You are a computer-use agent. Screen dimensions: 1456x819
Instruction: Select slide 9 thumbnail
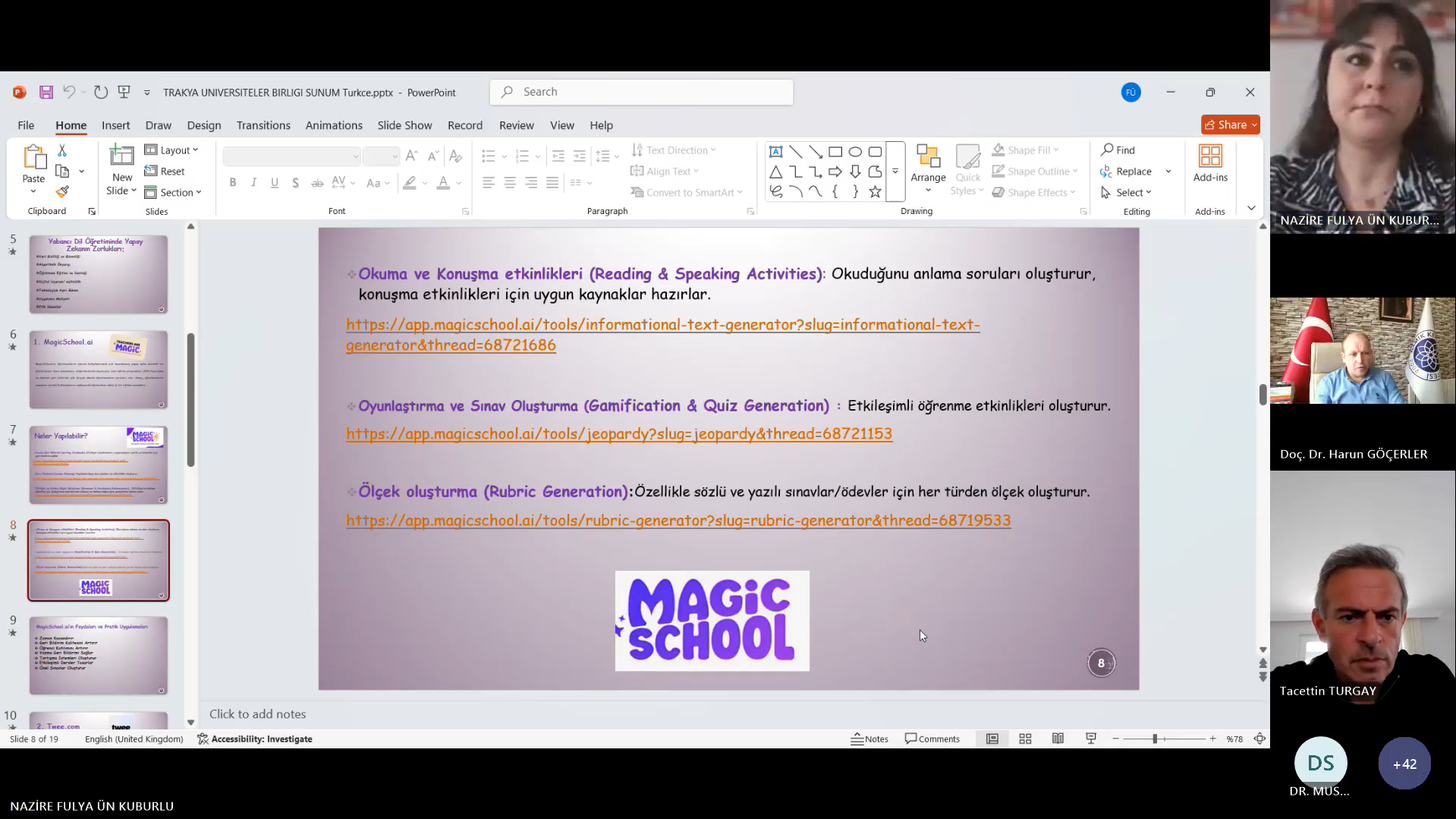[99, 655]
